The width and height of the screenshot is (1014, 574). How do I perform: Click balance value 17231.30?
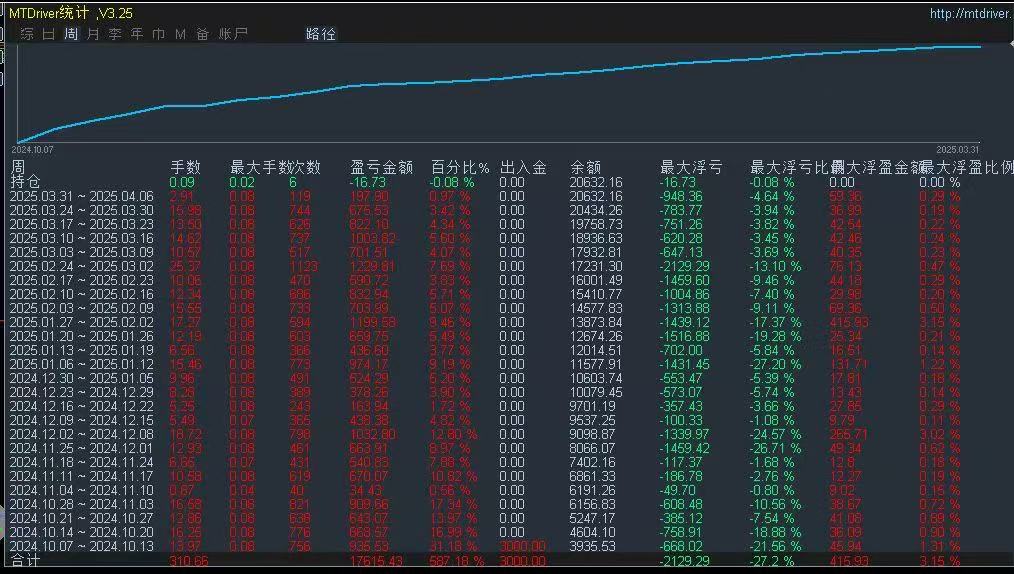596,266
